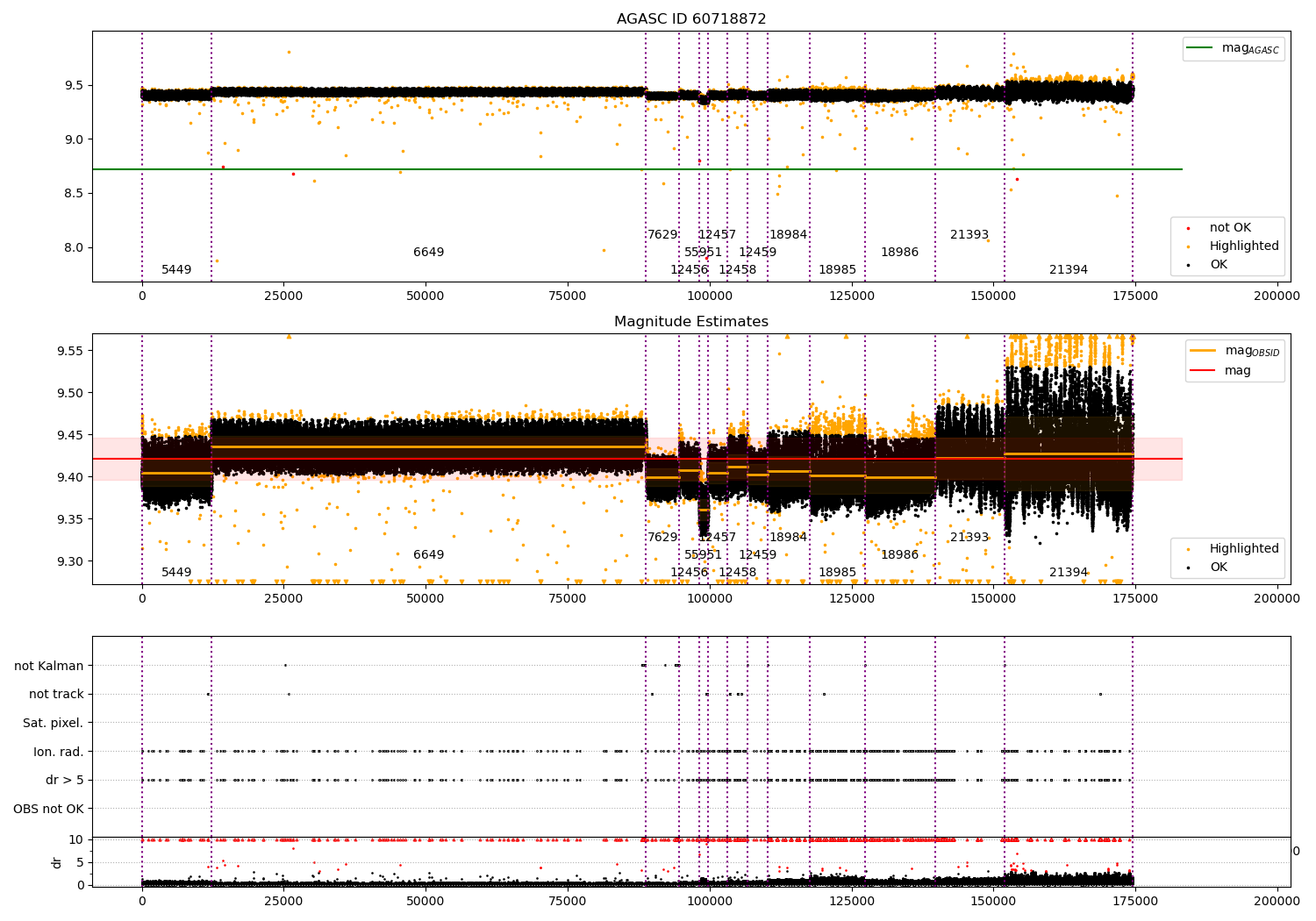
Task: Click obsid label 12457 in the AGASC plot
Action: tap(717, 234)
